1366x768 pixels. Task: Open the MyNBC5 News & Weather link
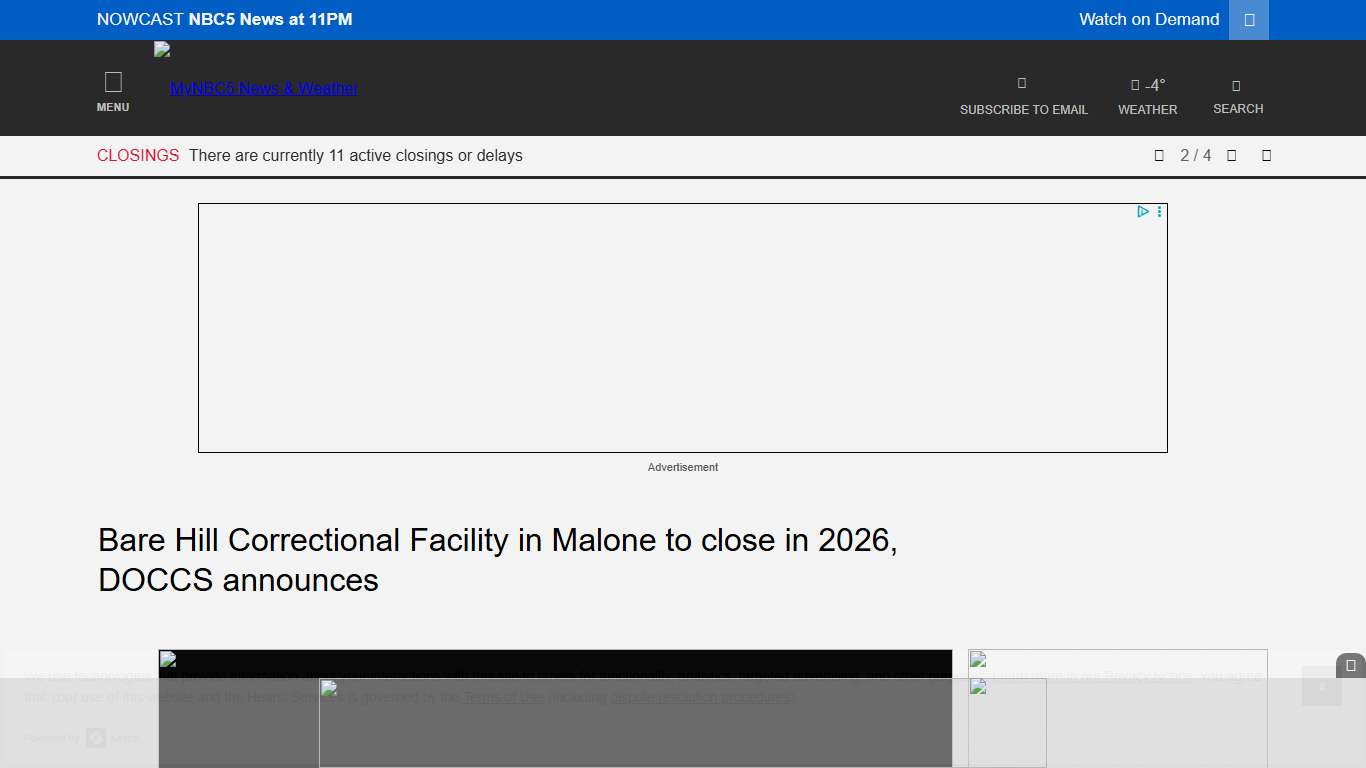pyautogui.click(x=264, y=88)
